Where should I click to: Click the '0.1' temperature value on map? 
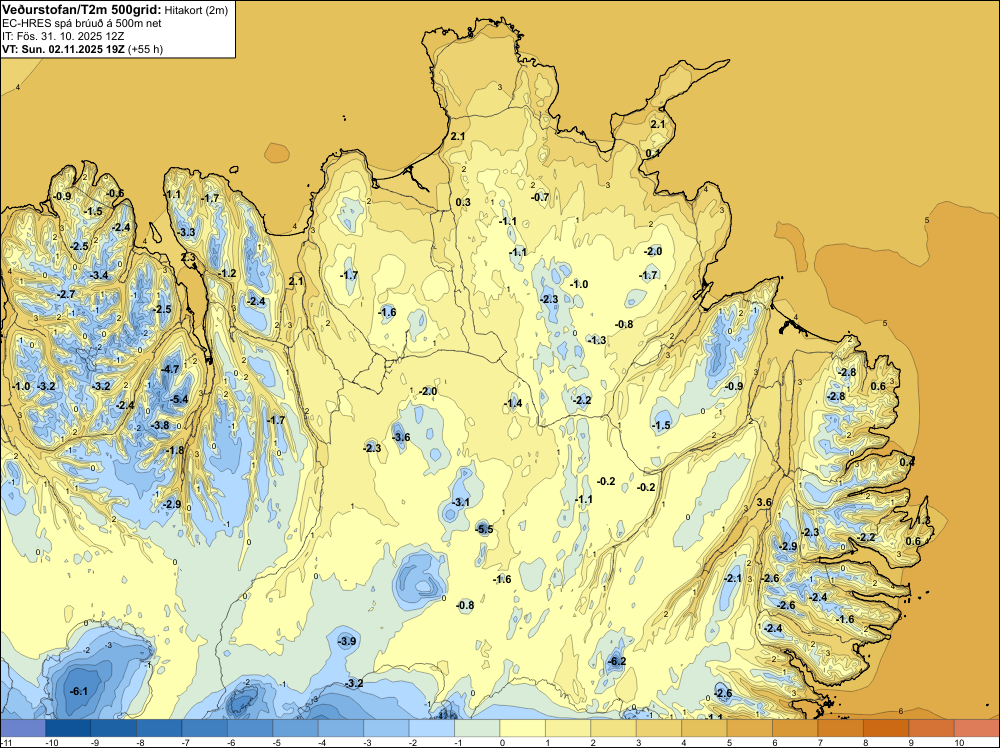(x=652, y=153)
